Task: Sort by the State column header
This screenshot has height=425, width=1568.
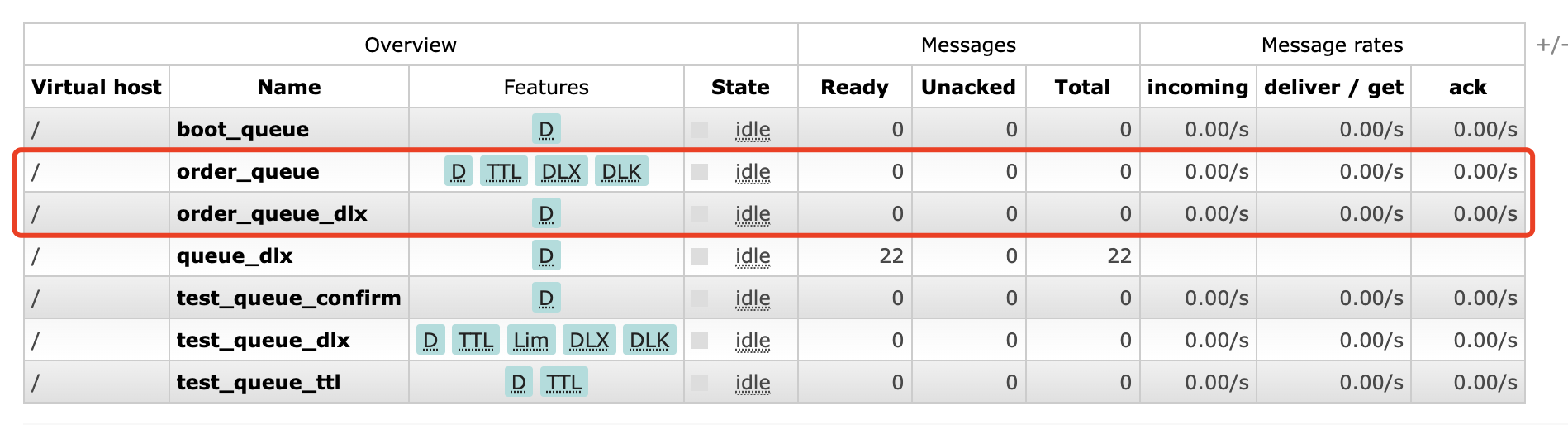Action: click(x=740, y=87)
